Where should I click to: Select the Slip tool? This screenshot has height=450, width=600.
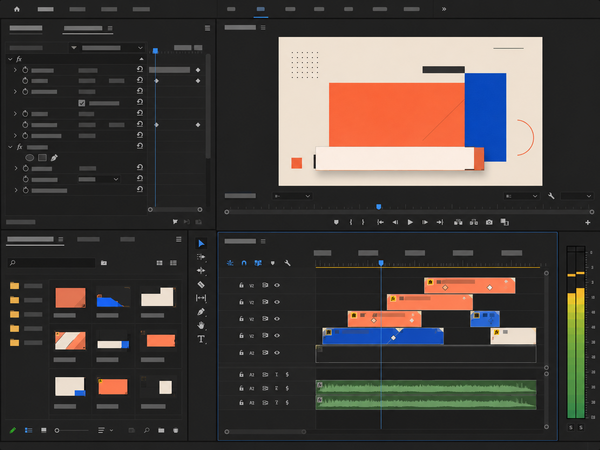click(x=201, y=298)
